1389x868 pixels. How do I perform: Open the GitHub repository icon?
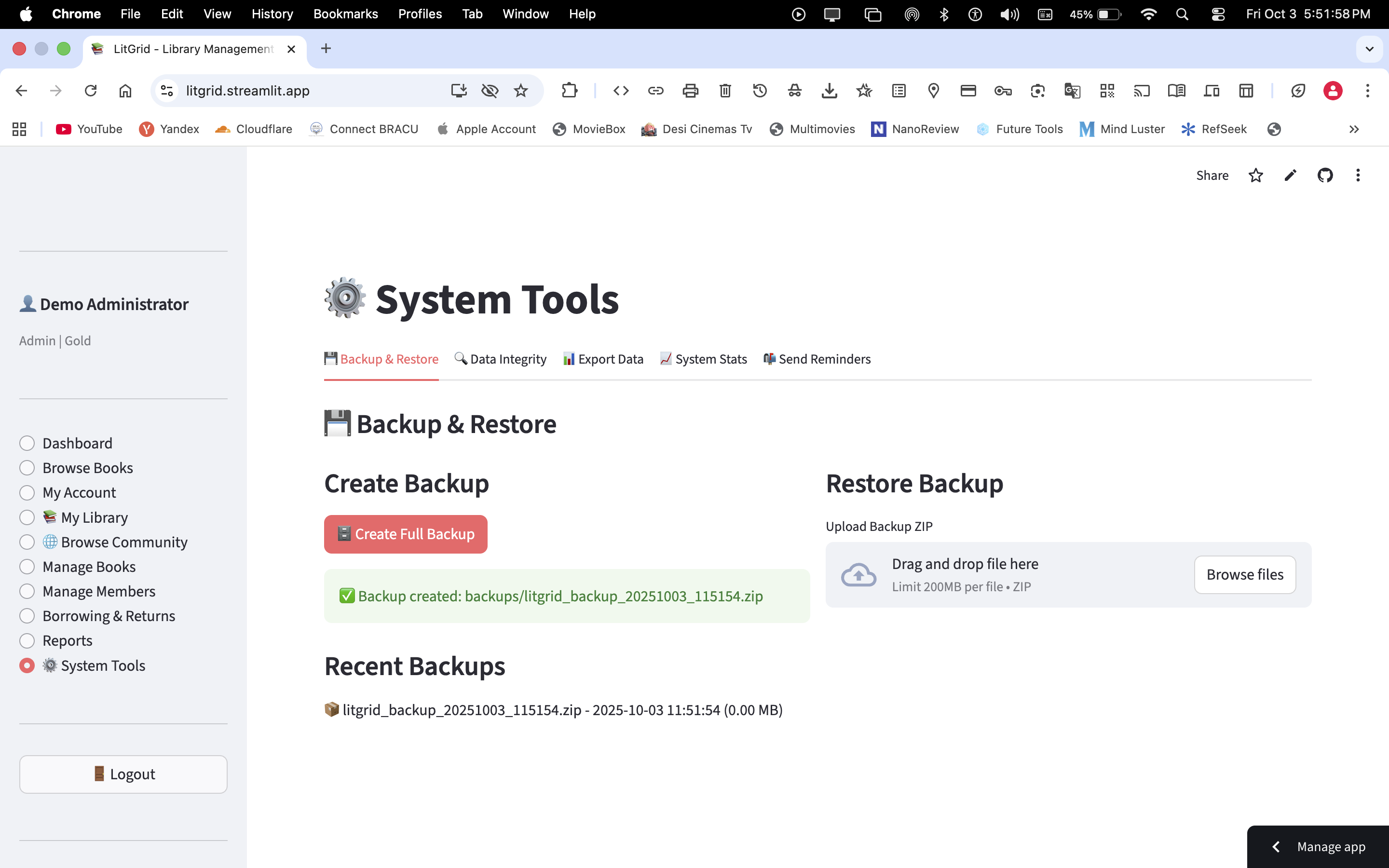click(x=1324, y=175)
